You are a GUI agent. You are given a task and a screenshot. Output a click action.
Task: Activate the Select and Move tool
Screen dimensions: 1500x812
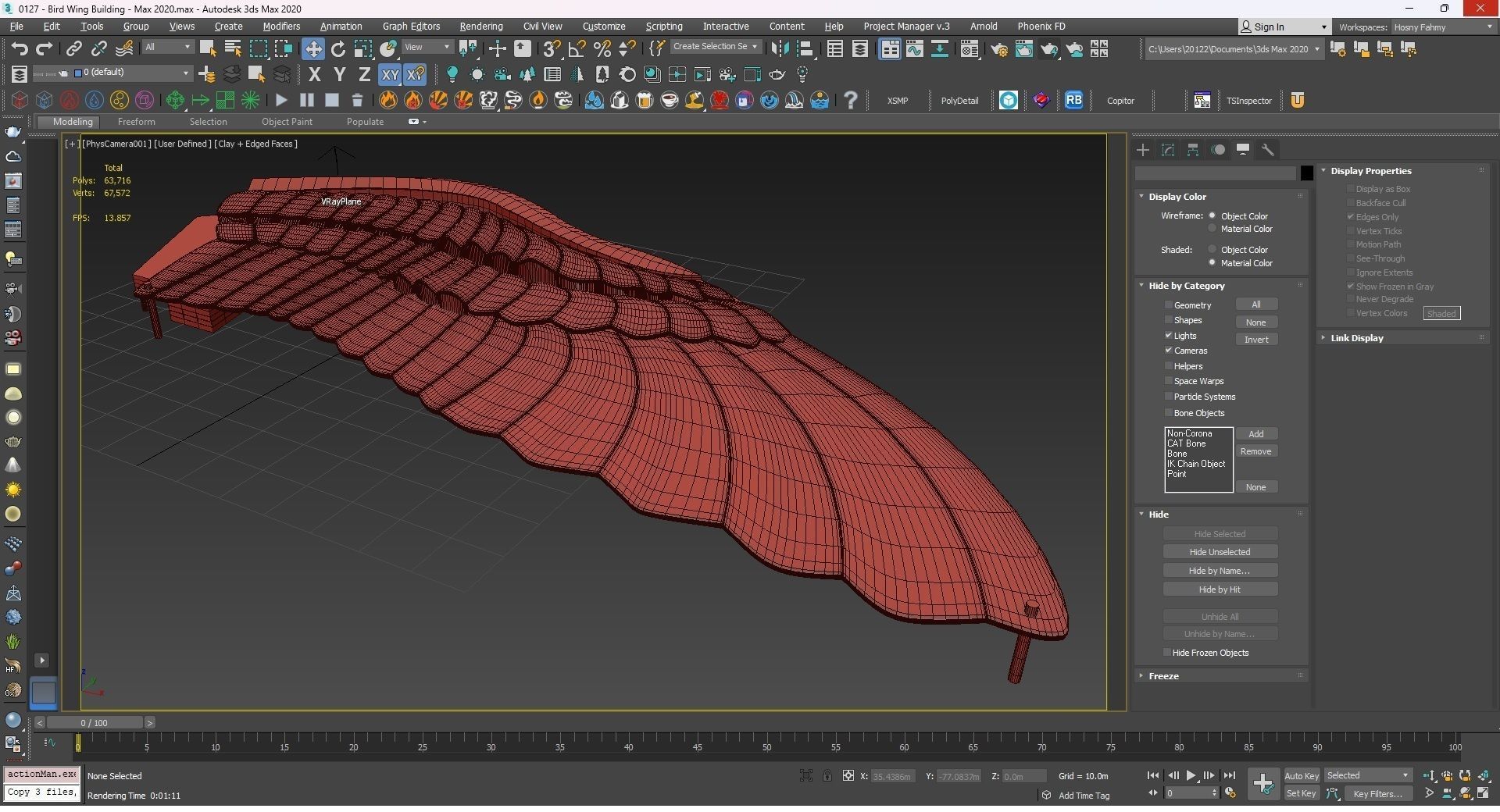(312, 48)
